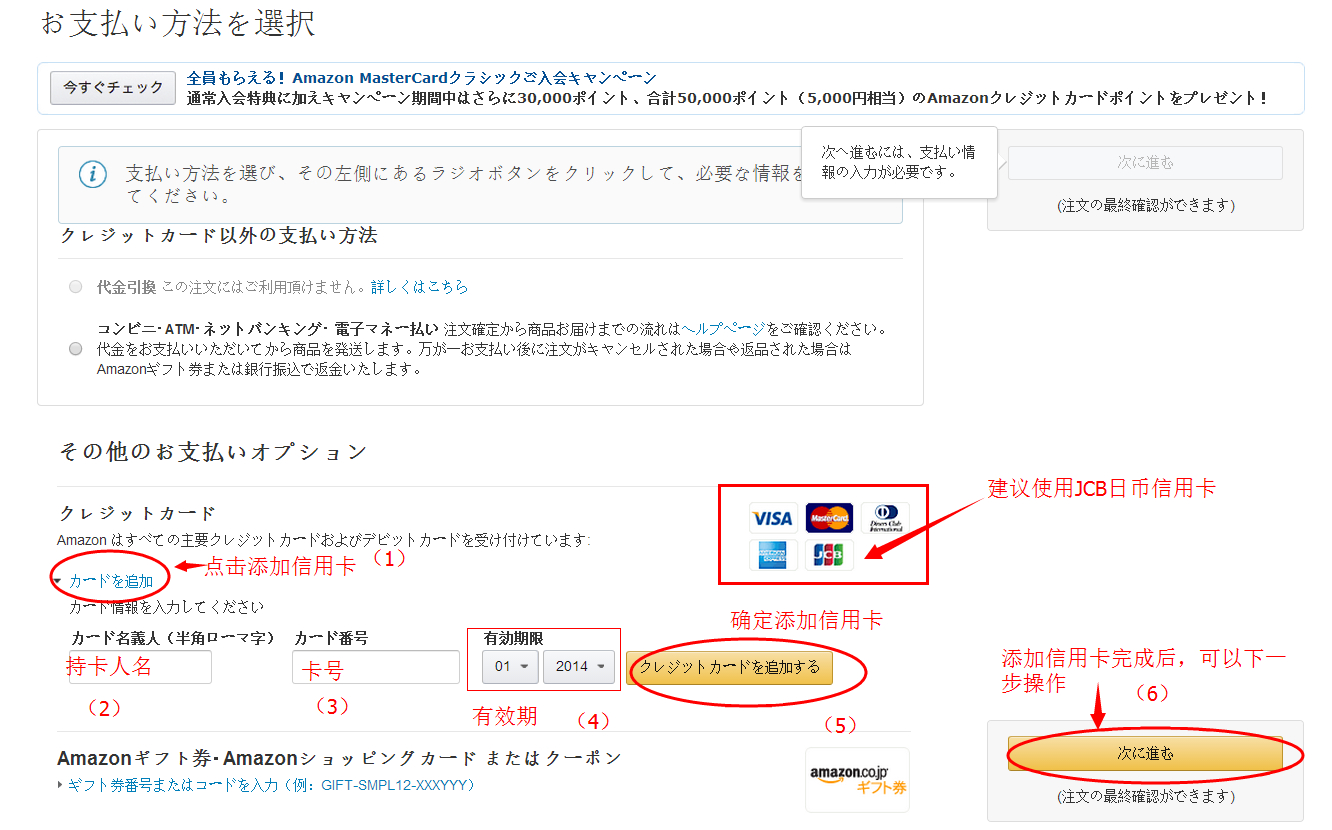This screenshot has width=1332, height=830.
Task: Select the 代金引換 radio button
Action: point(76,287)
